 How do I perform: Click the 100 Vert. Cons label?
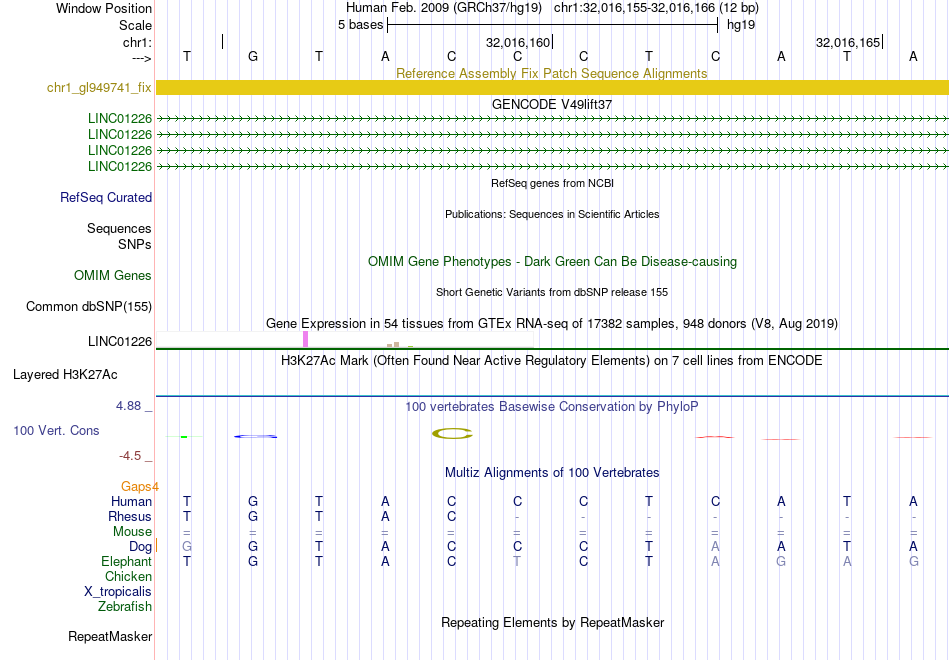coord(56,430)
